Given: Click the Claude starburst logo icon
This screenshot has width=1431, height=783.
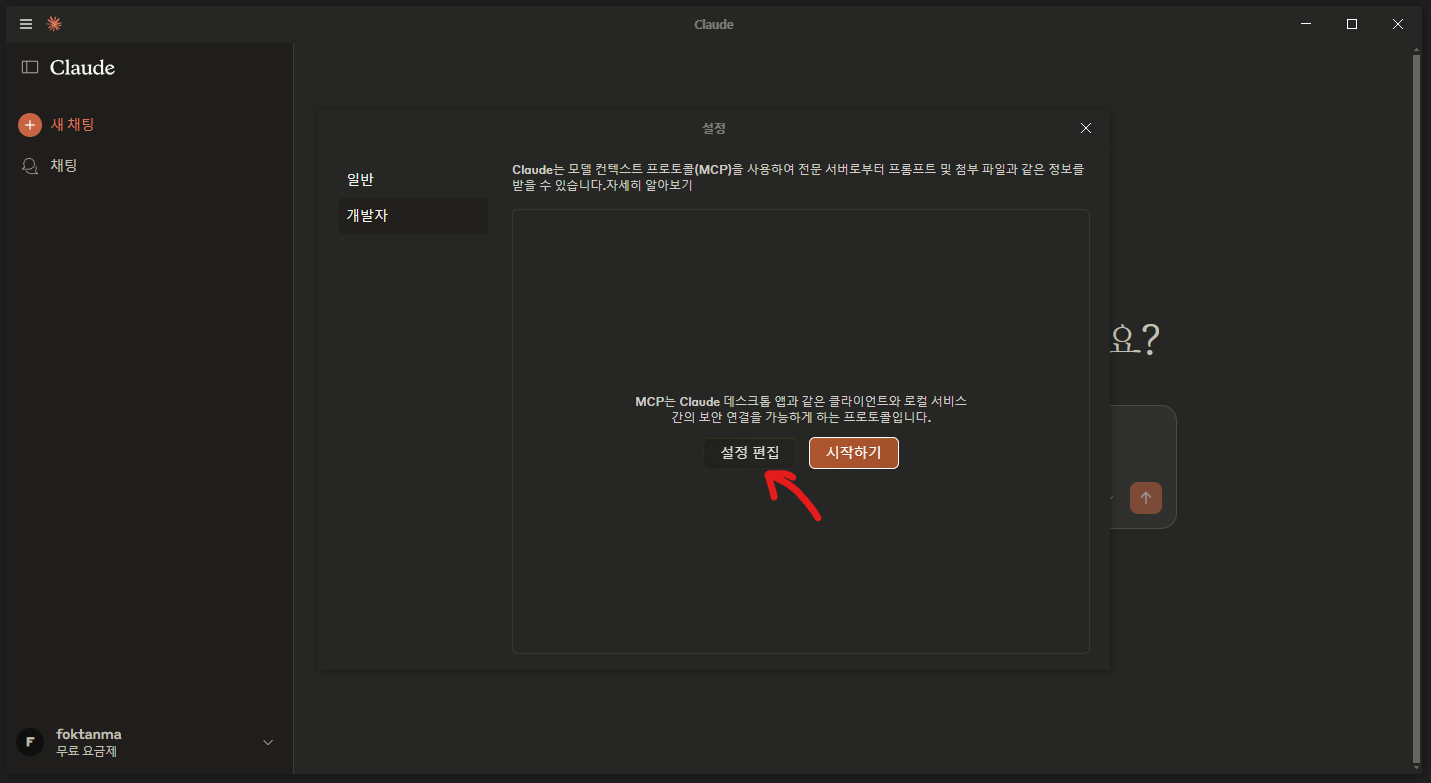Looking at the screenshot, I should [54, 24].
